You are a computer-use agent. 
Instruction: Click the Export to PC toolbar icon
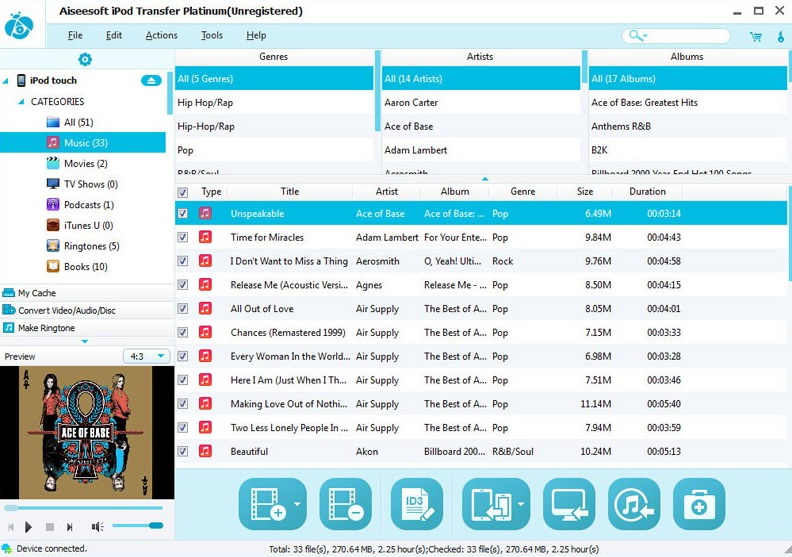(569, 504)
